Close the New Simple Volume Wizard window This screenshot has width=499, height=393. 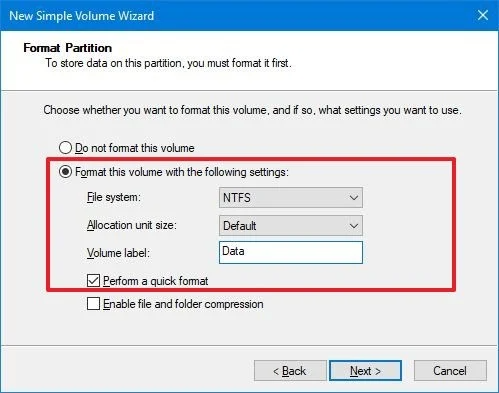(x=483, y=15)
